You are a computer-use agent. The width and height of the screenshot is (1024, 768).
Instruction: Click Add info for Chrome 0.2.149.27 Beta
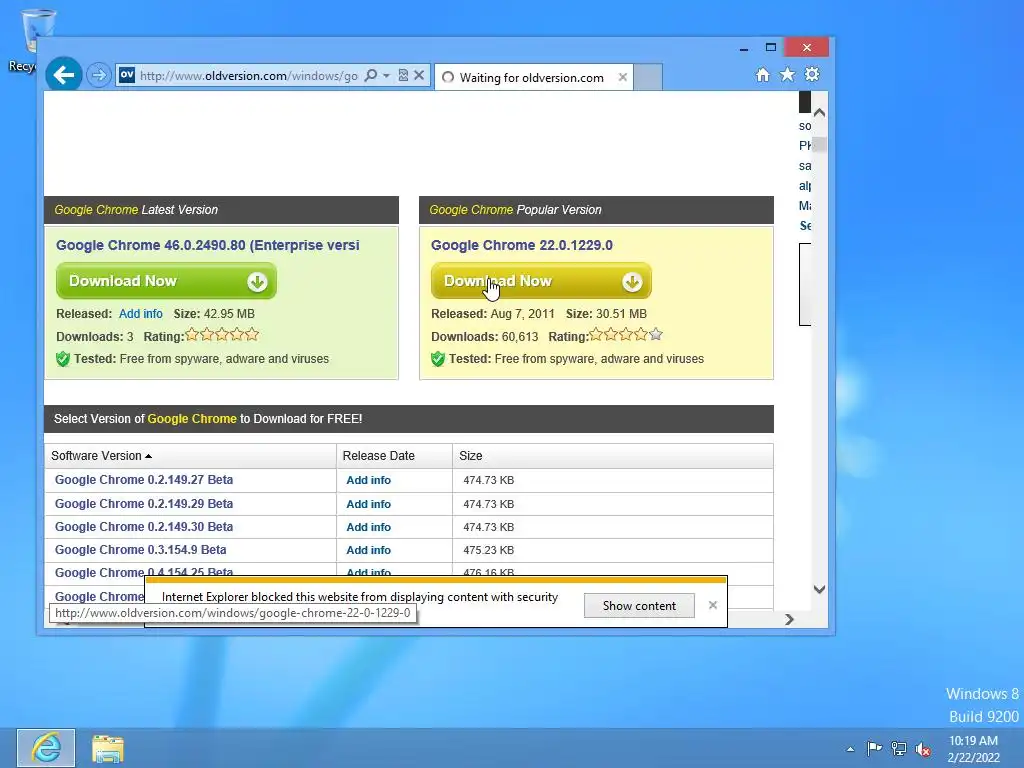point(368,480)
